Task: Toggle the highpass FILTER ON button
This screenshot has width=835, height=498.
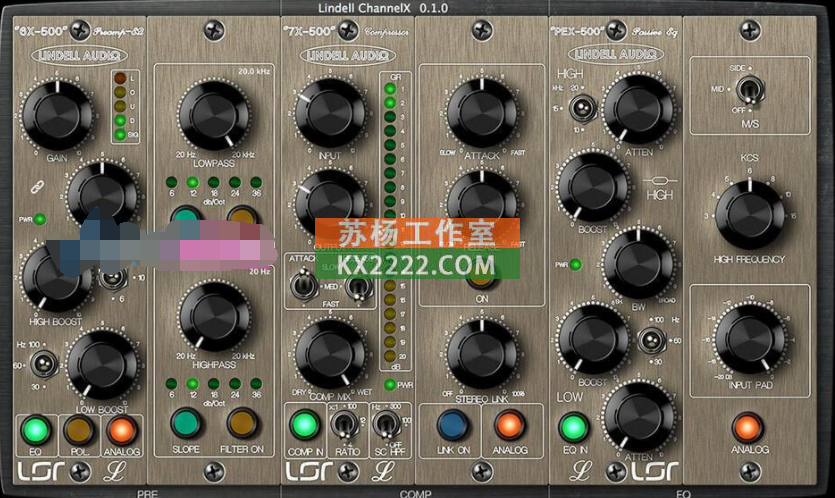Action: tap(242, 423)
